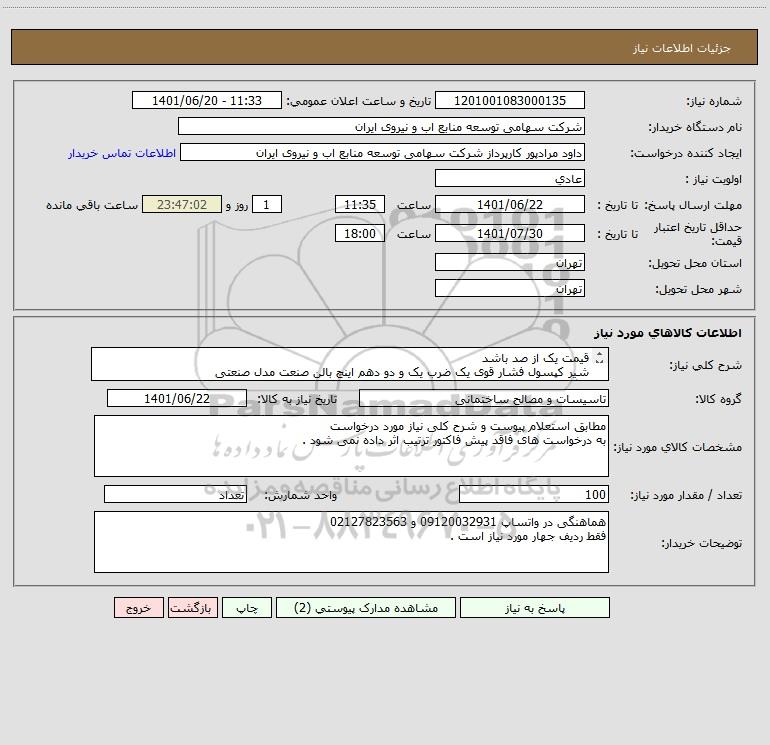Click the تاریخ و ساعت اعلان عمومی label
The image size is (770, 745).
pos(359,101)
